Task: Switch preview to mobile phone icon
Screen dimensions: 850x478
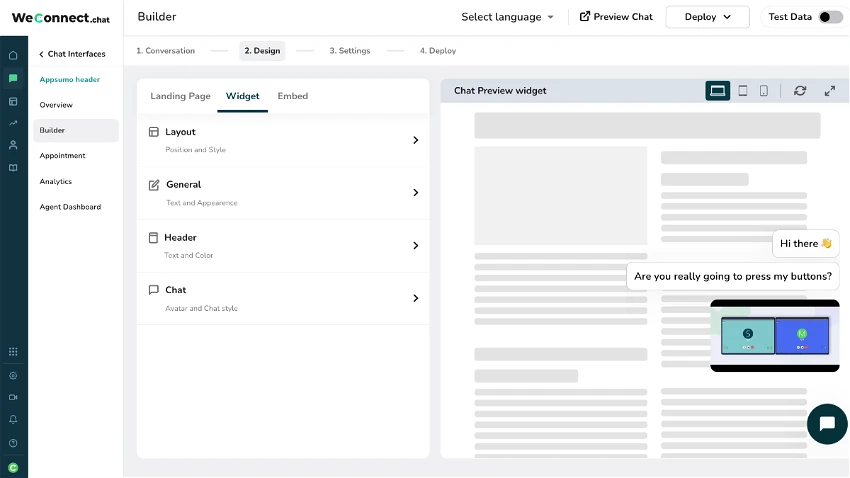Action: click(763, 91)
